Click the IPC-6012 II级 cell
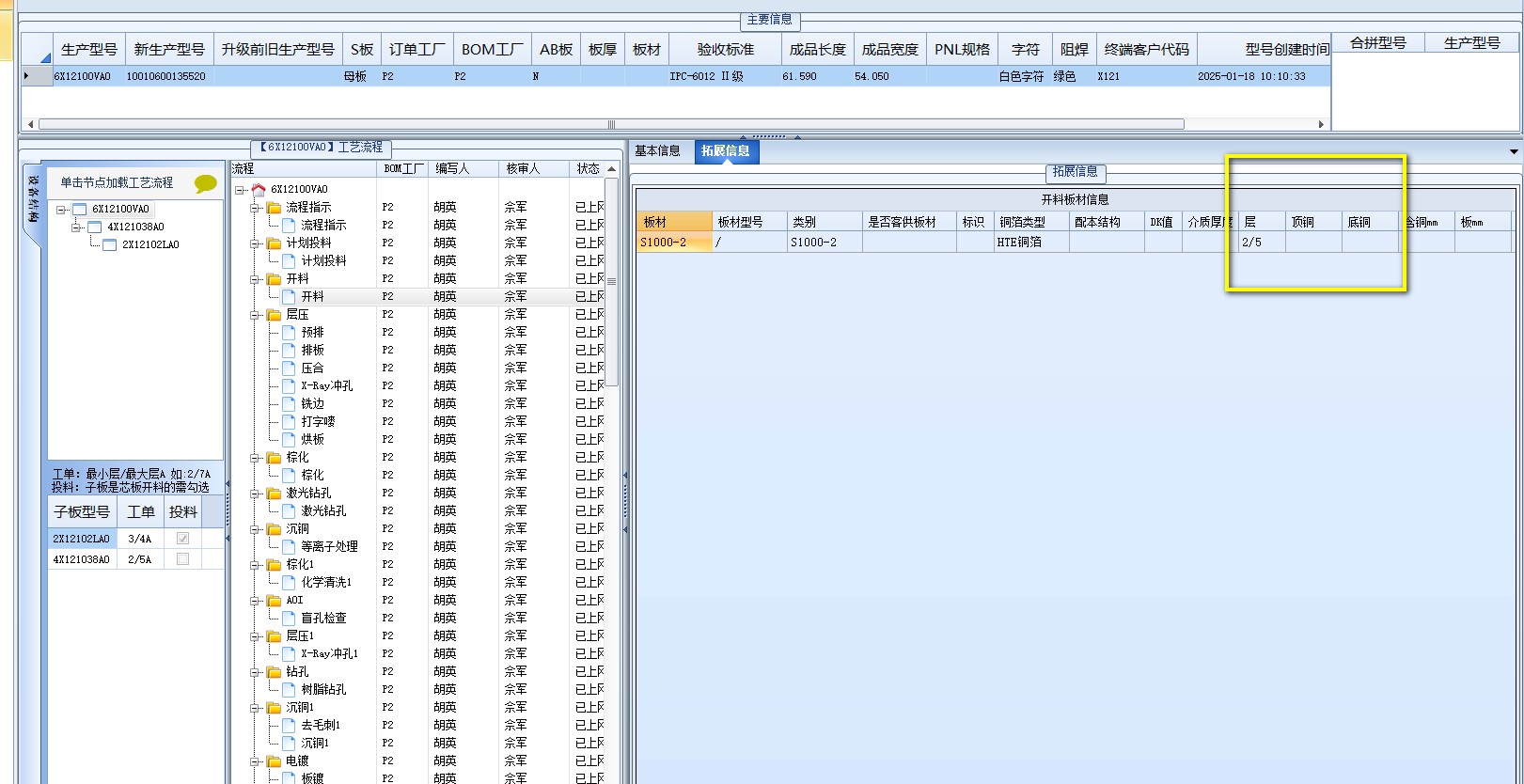 725,76
